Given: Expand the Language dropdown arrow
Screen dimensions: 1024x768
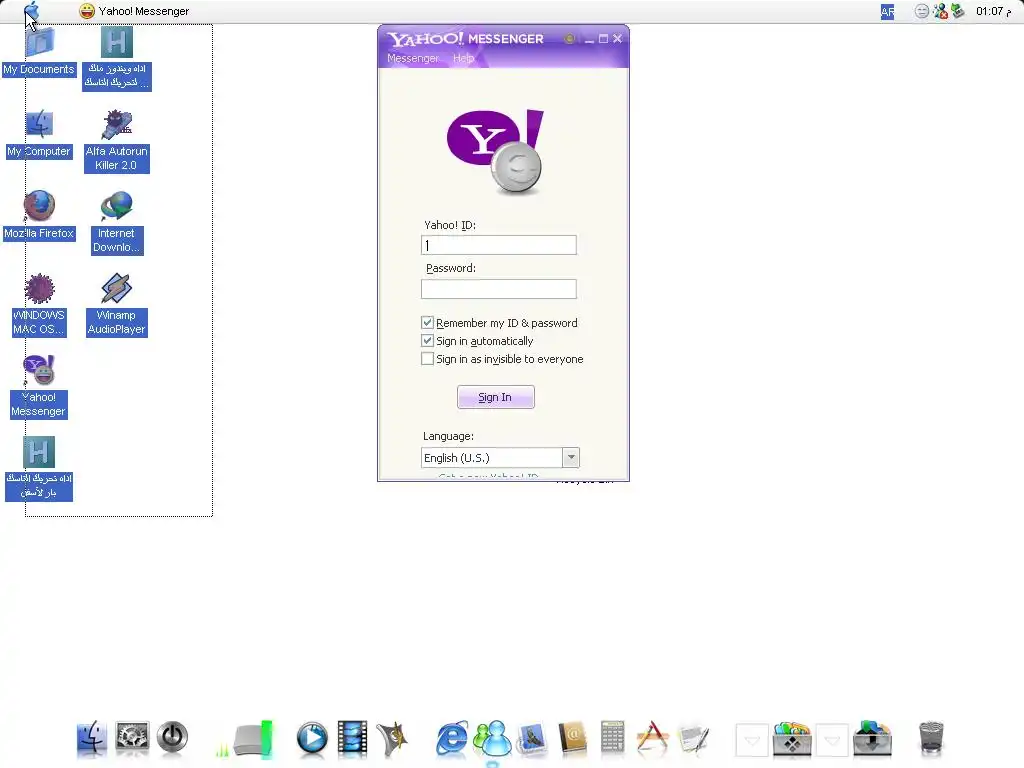Looking at the screenshot, I should click(x=571, y=458).
